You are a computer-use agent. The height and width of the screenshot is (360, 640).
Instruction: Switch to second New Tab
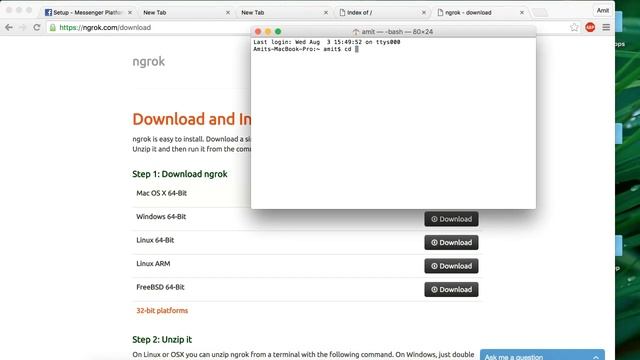point(284,13)
